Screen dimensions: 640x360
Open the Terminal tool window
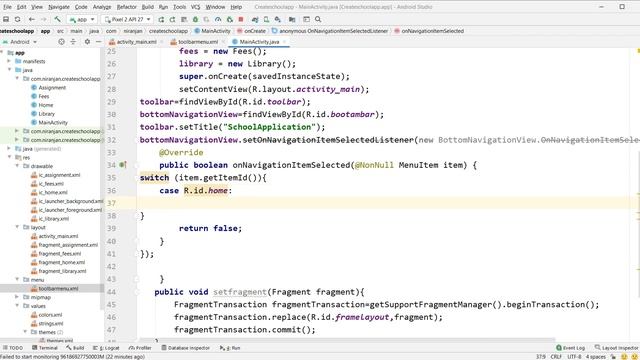pos(45,348)
